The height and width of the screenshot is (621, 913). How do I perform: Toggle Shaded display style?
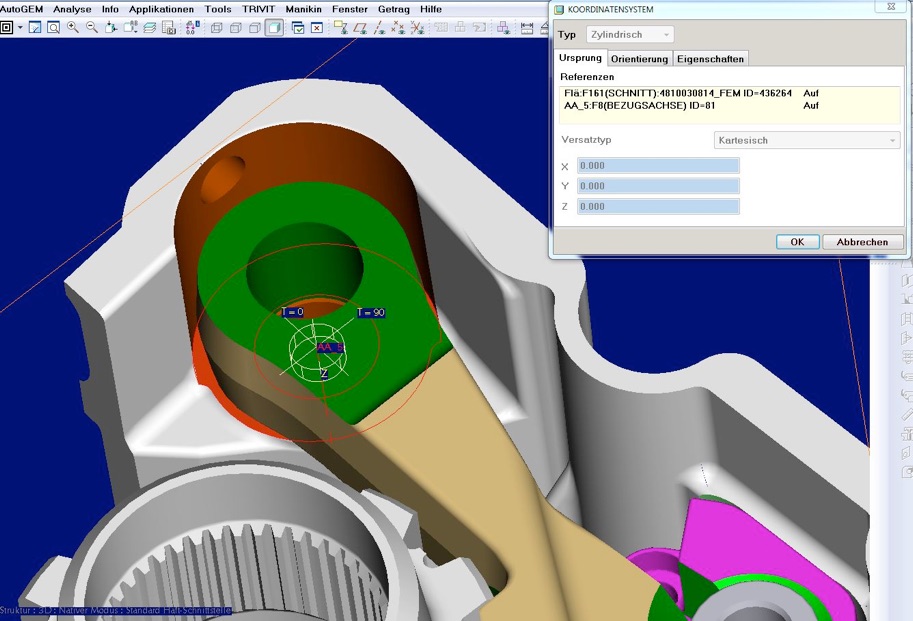274,27
